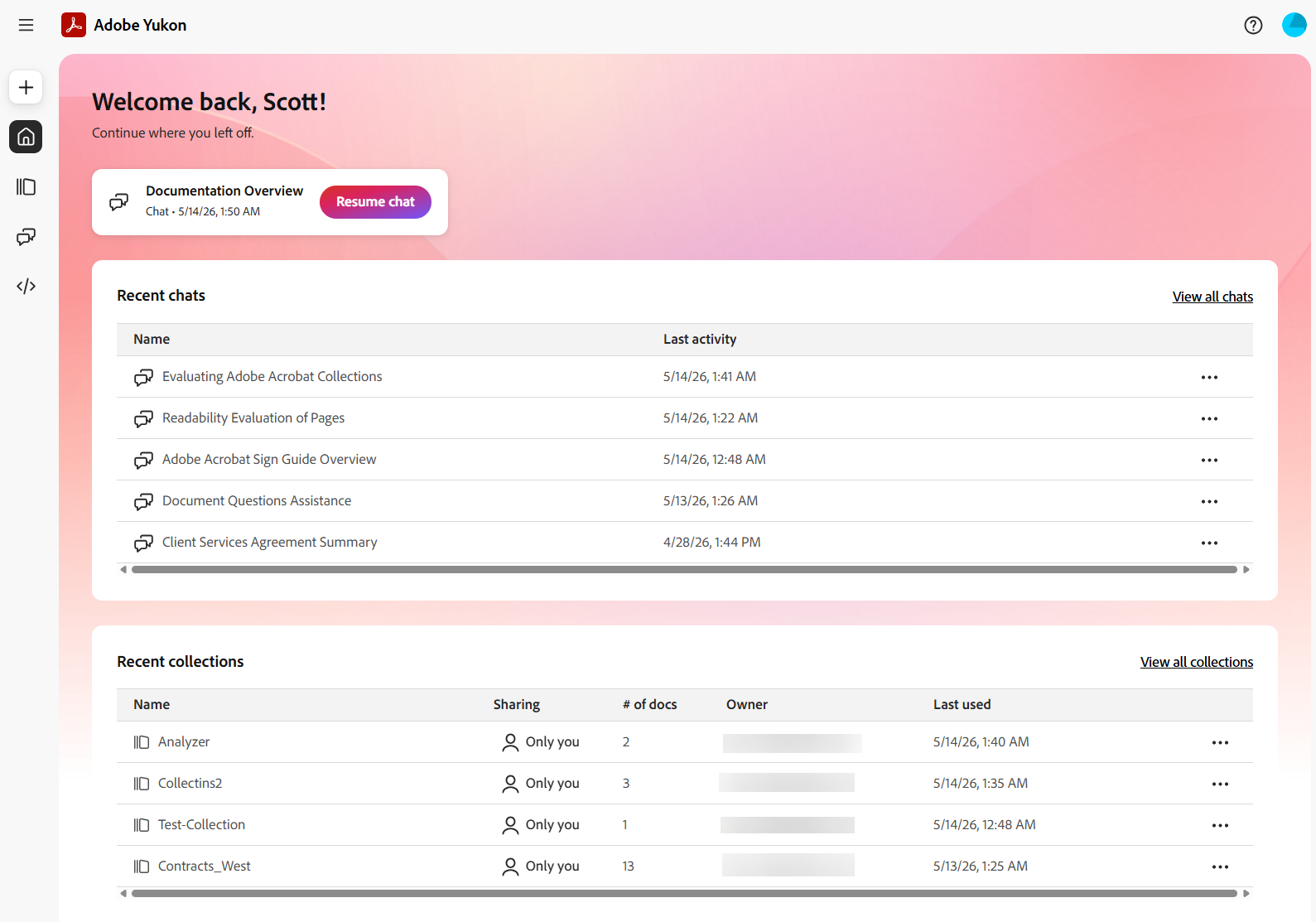Click collection icon beside Contracts_West
Screen dimensions: 1316x922
(x=142, y=866)
